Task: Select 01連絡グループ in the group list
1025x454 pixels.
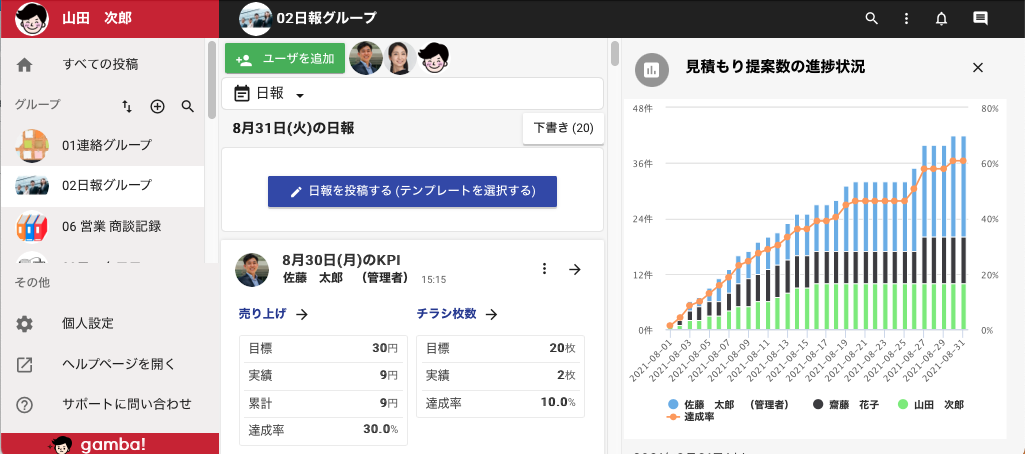Action: (x=103, y=145)
